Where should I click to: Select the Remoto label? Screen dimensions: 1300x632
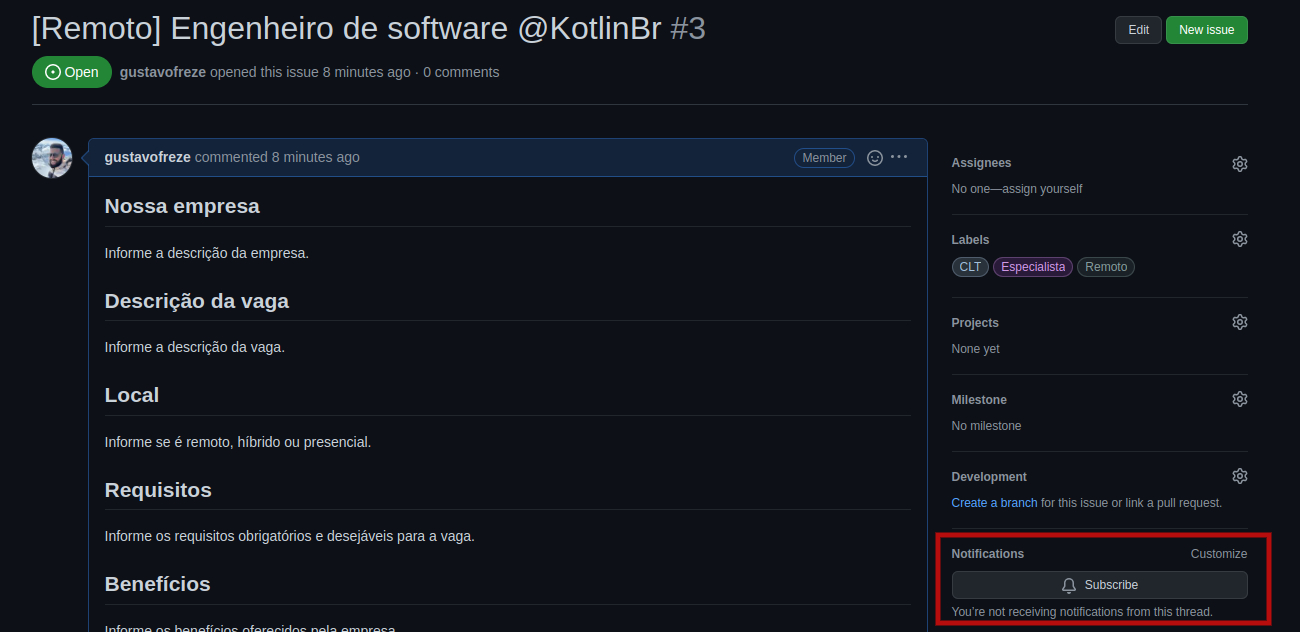pyautogui.click(x=1106, y=267)
